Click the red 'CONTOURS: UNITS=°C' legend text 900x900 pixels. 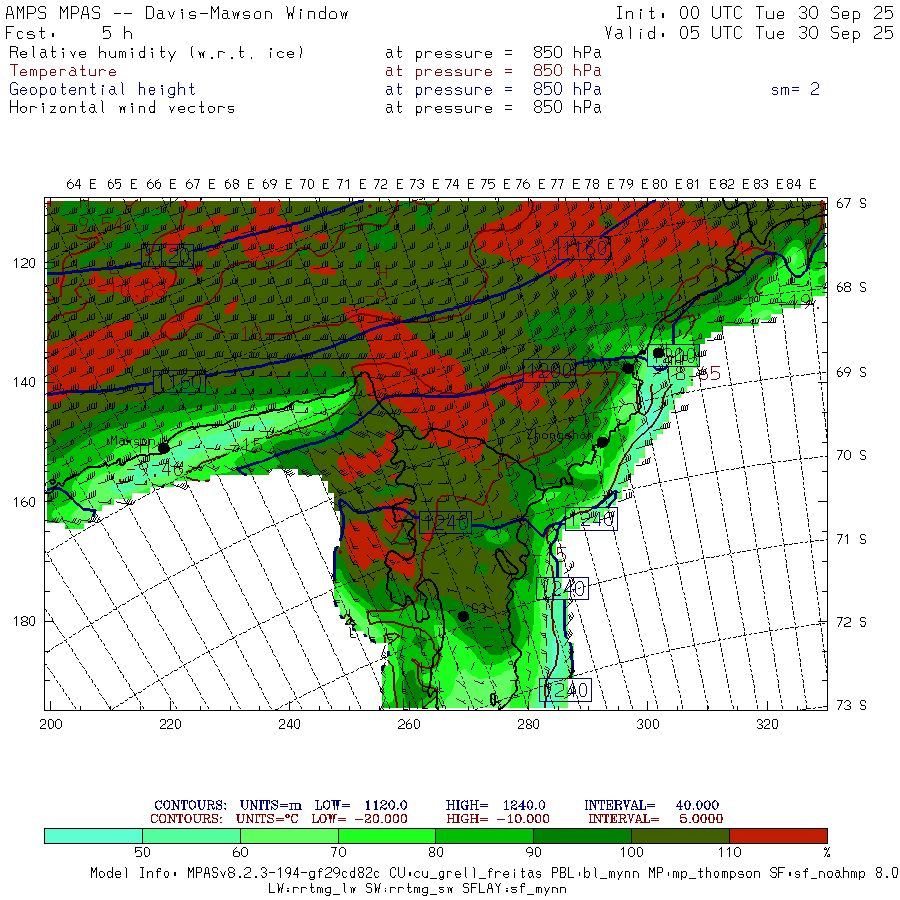[x=224, y=819]
